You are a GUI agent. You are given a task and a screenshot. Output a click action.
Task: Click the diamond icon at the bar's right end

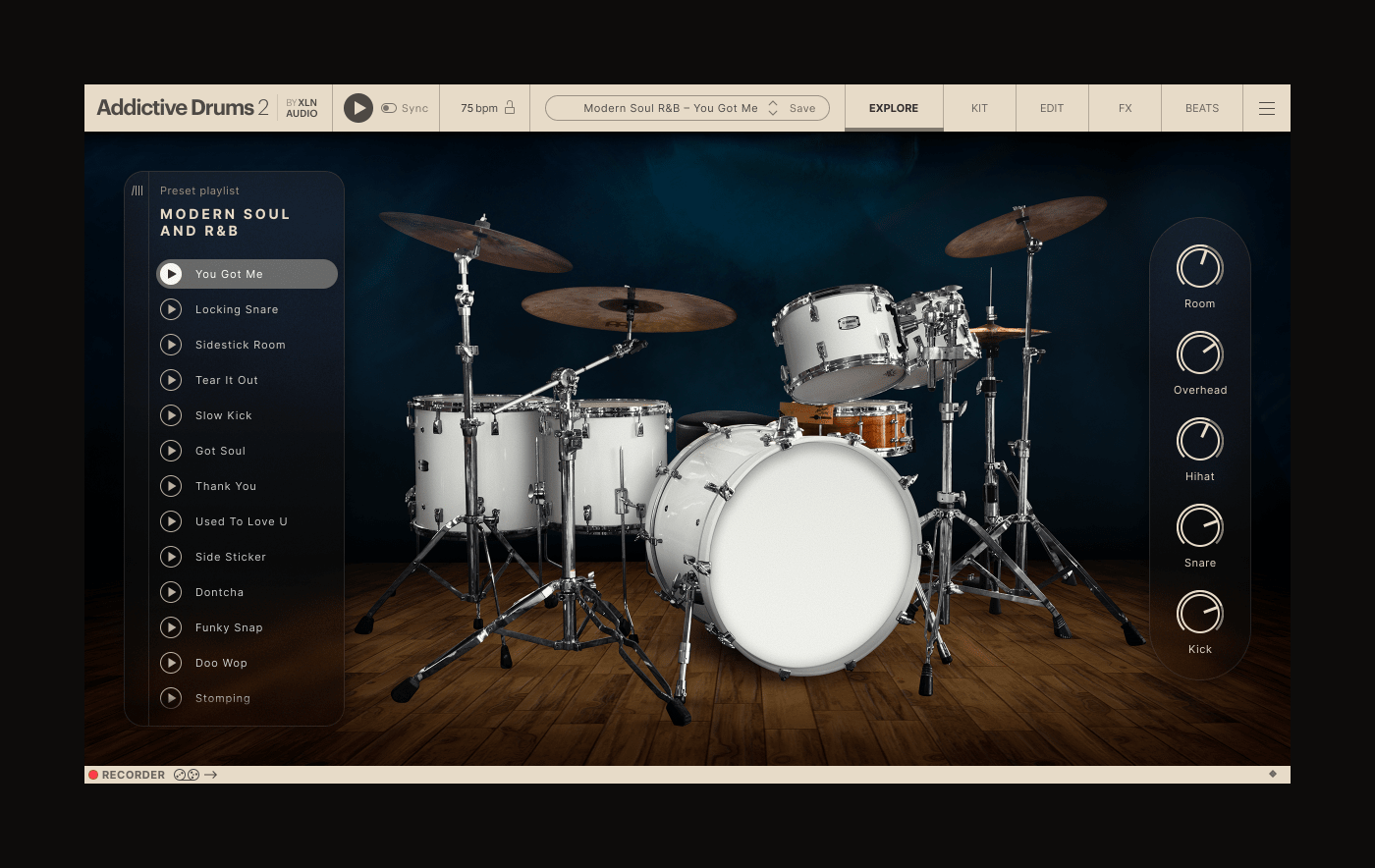click(1273, 774)
